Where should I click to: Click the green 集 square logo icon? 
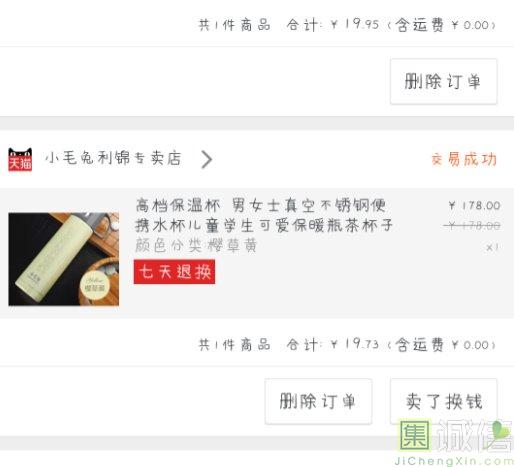[x=415, y=436]
